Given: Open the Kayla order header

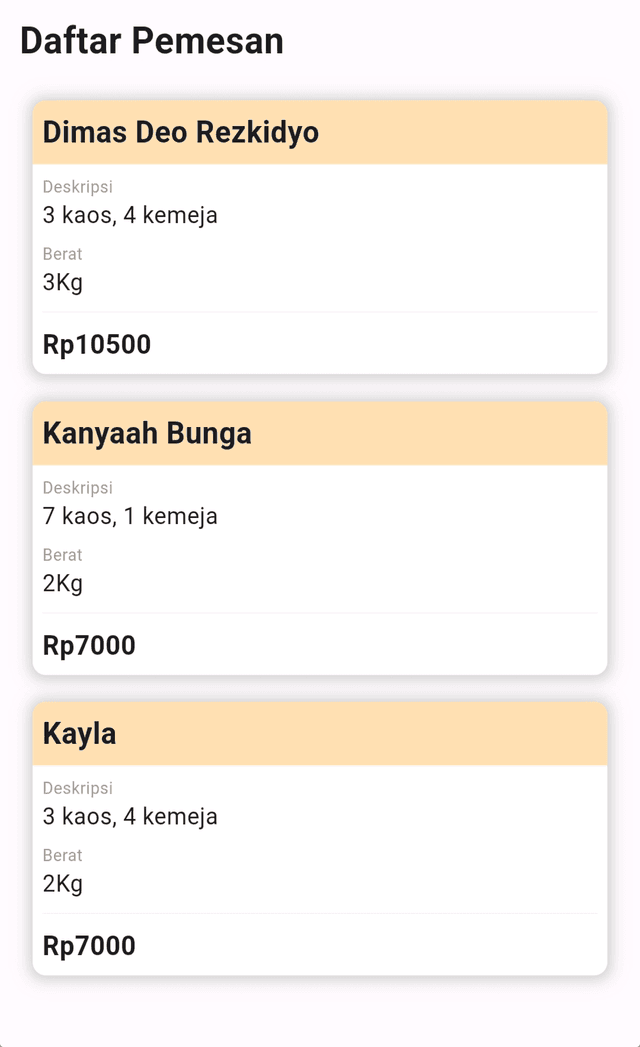Looking at the screenshot, I should (x=320, y=733).
